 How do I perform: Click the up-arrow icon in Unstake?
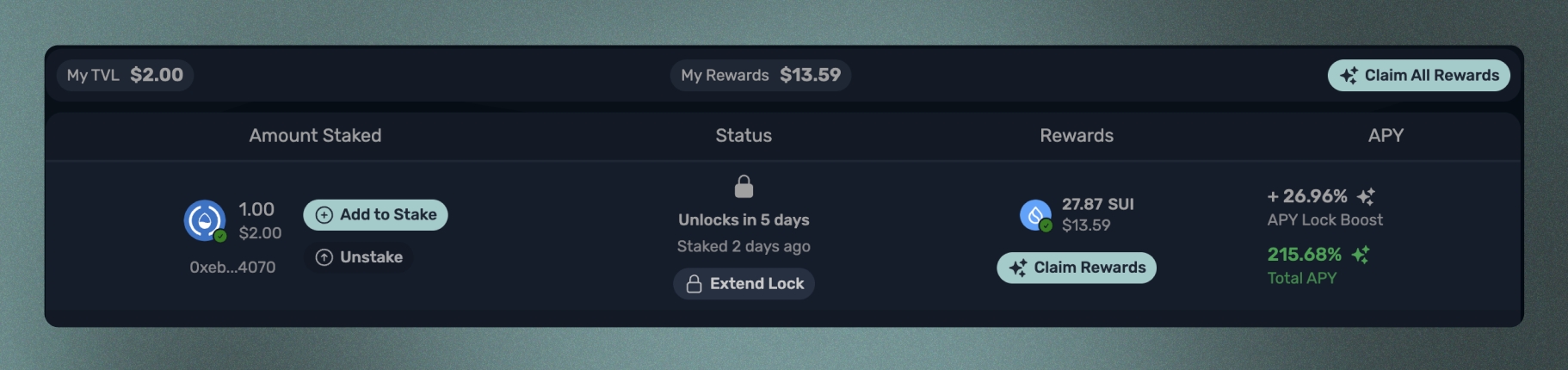pos(324,257)
